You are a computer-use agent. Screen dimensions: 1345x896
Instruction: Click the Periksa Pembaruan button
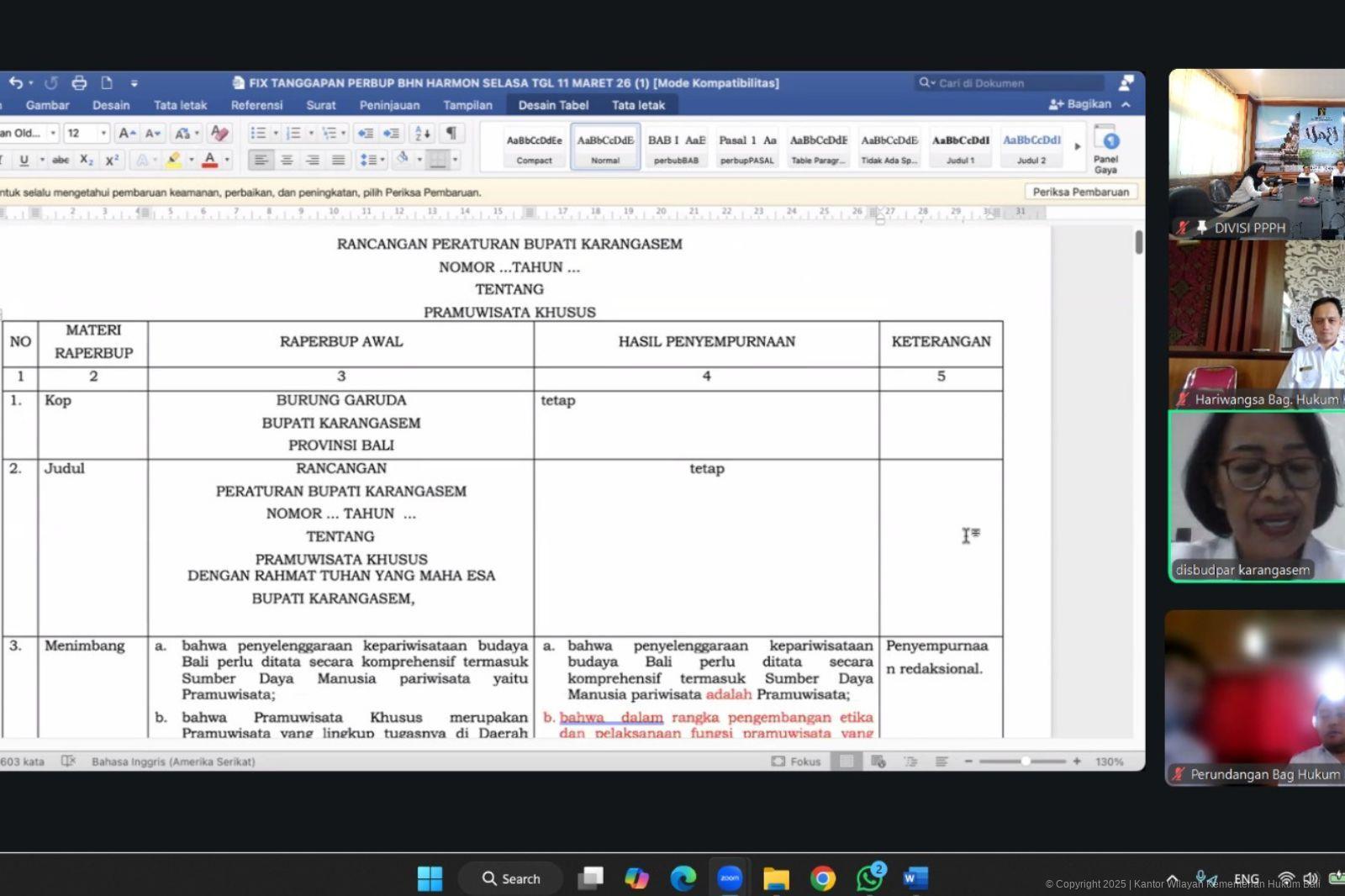(x=1080, y=192)
